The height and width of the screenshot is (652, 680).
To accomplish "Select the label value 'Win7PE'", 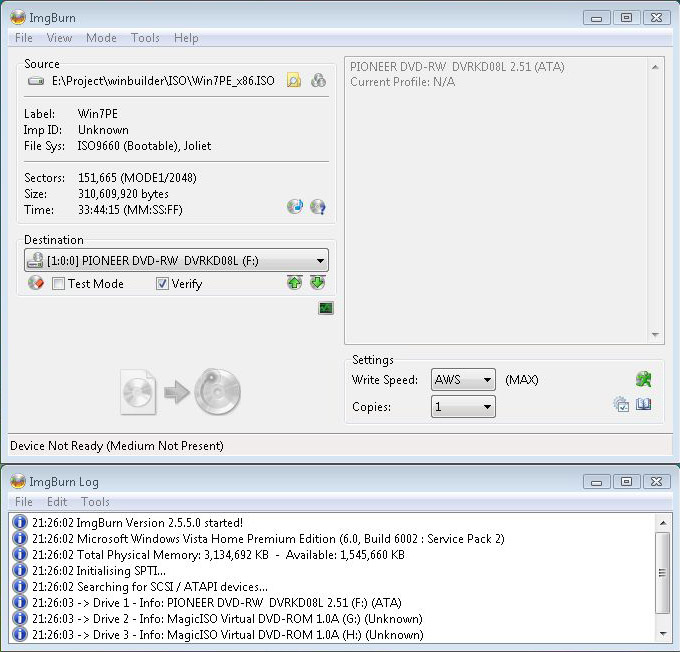I will click(x=98, y=114).
